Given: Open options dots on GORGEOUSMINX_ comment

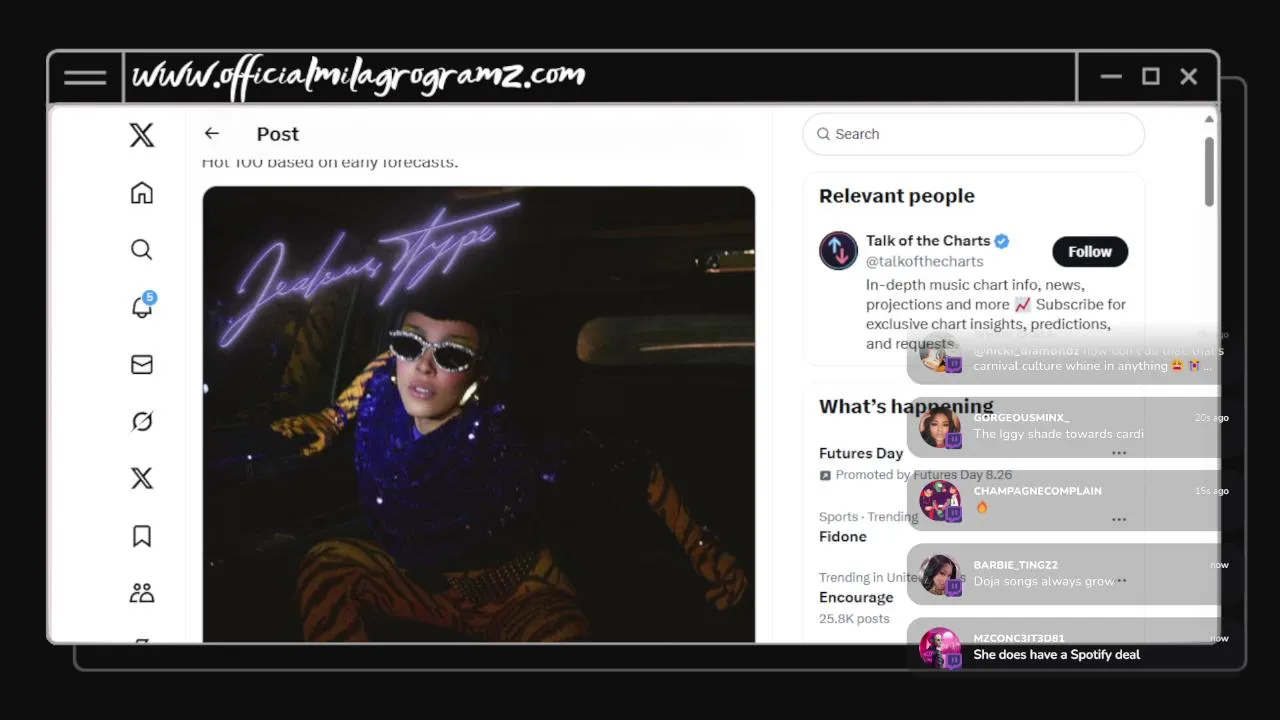Looking at the screenshot, I should coord(1119,453).
